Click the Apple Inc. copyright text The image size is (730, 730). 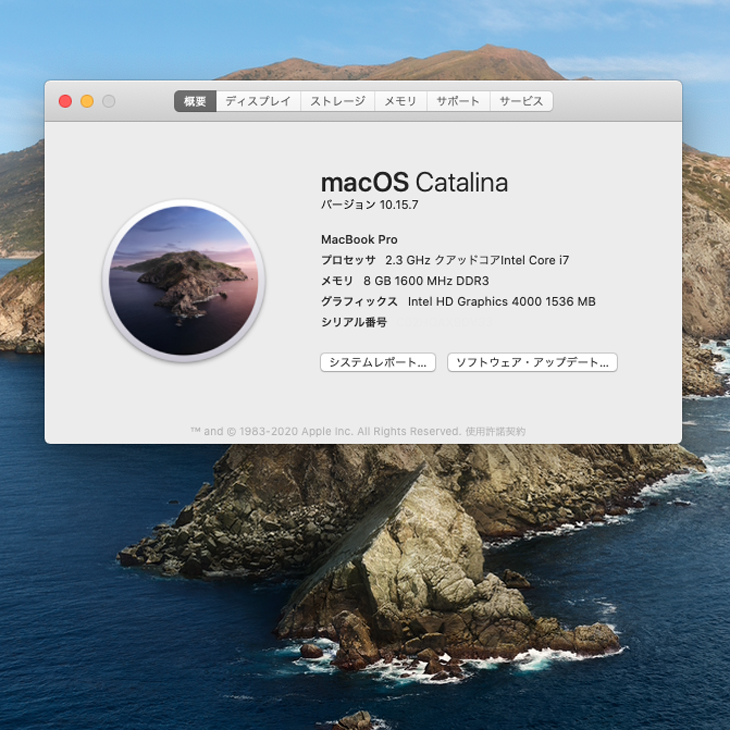[x=325, y=431]
